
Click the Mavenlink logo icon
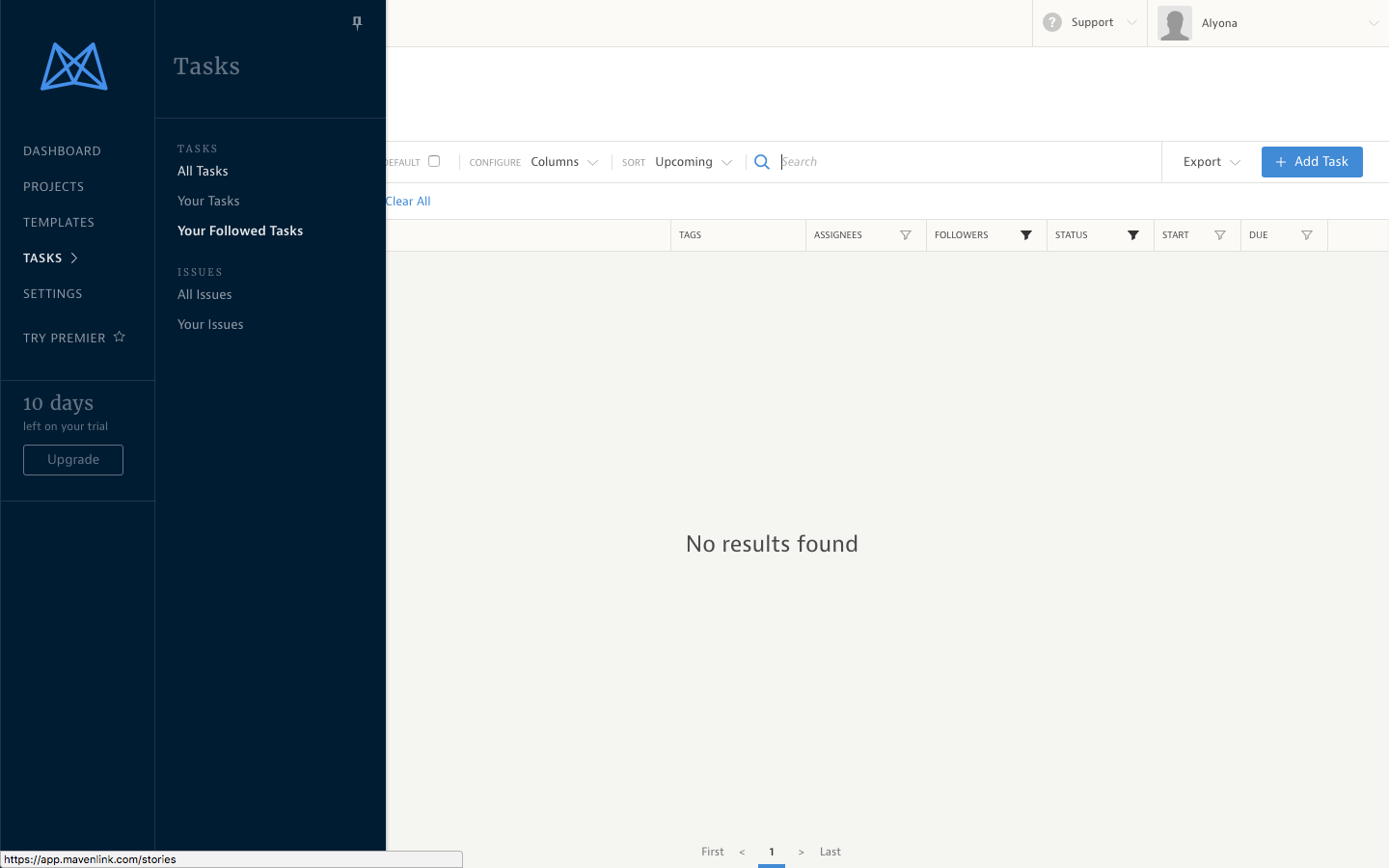click(x=74, y=67)
